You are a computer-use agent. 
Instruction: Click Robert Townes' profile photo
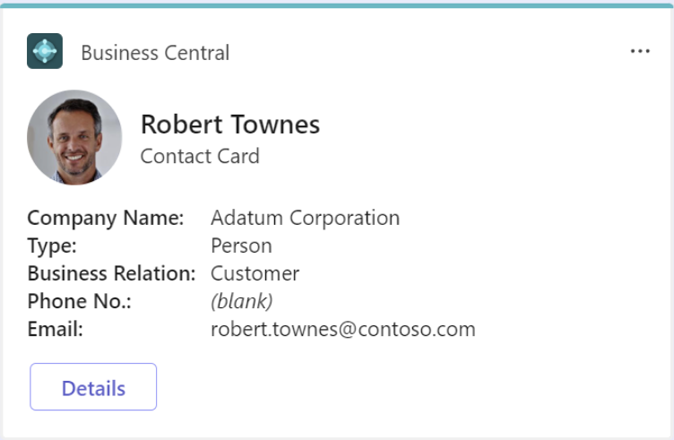pos(74,137)
